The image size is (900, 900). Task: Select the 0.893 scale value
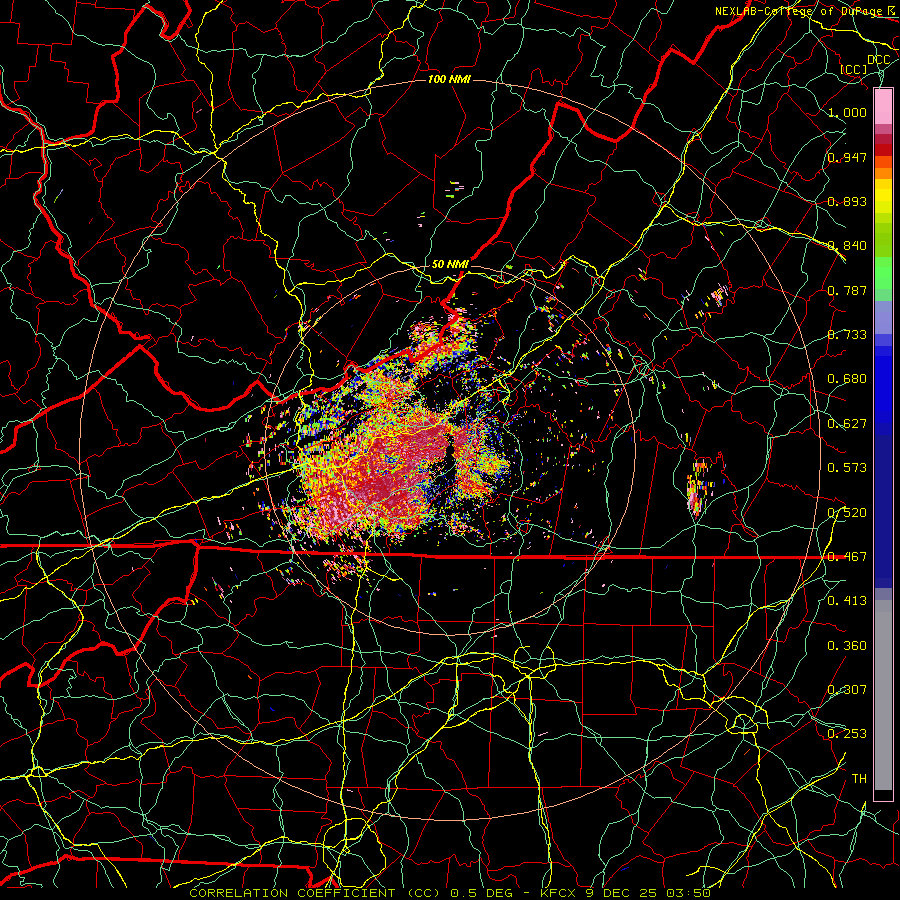pos(847,201)
